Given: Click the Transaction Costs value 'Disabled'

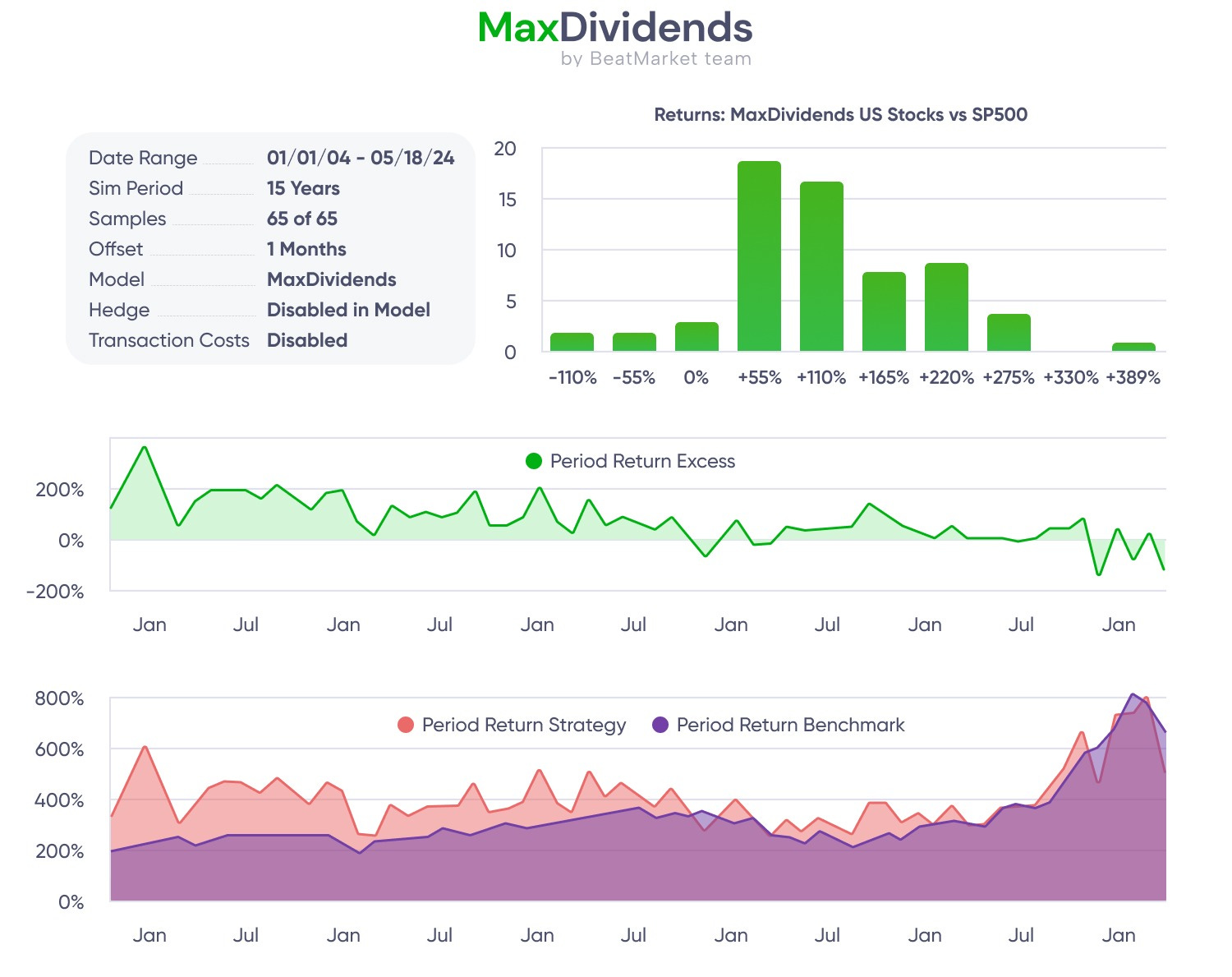Looking at the screenshot, I should tap(307, 340).
